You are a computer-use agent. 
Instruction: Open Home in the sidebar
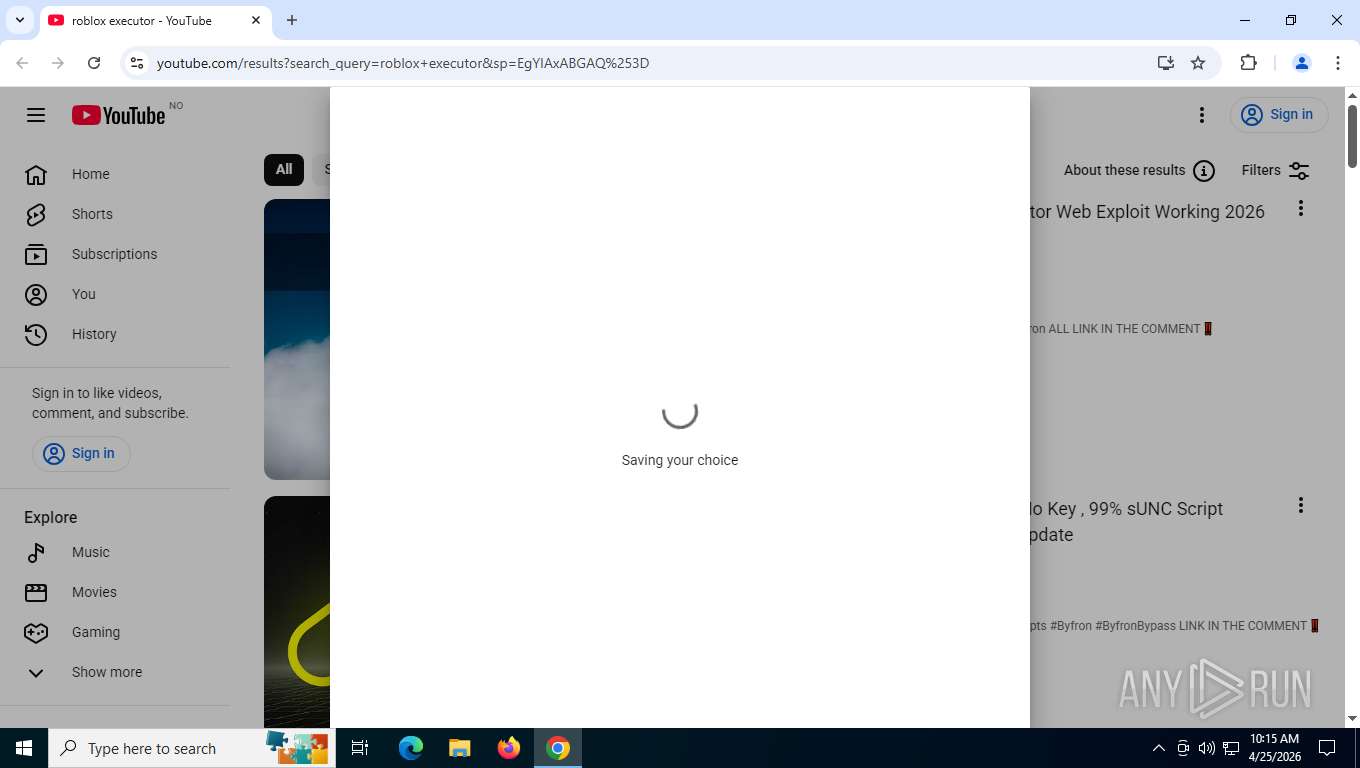(x=114, y=174)
